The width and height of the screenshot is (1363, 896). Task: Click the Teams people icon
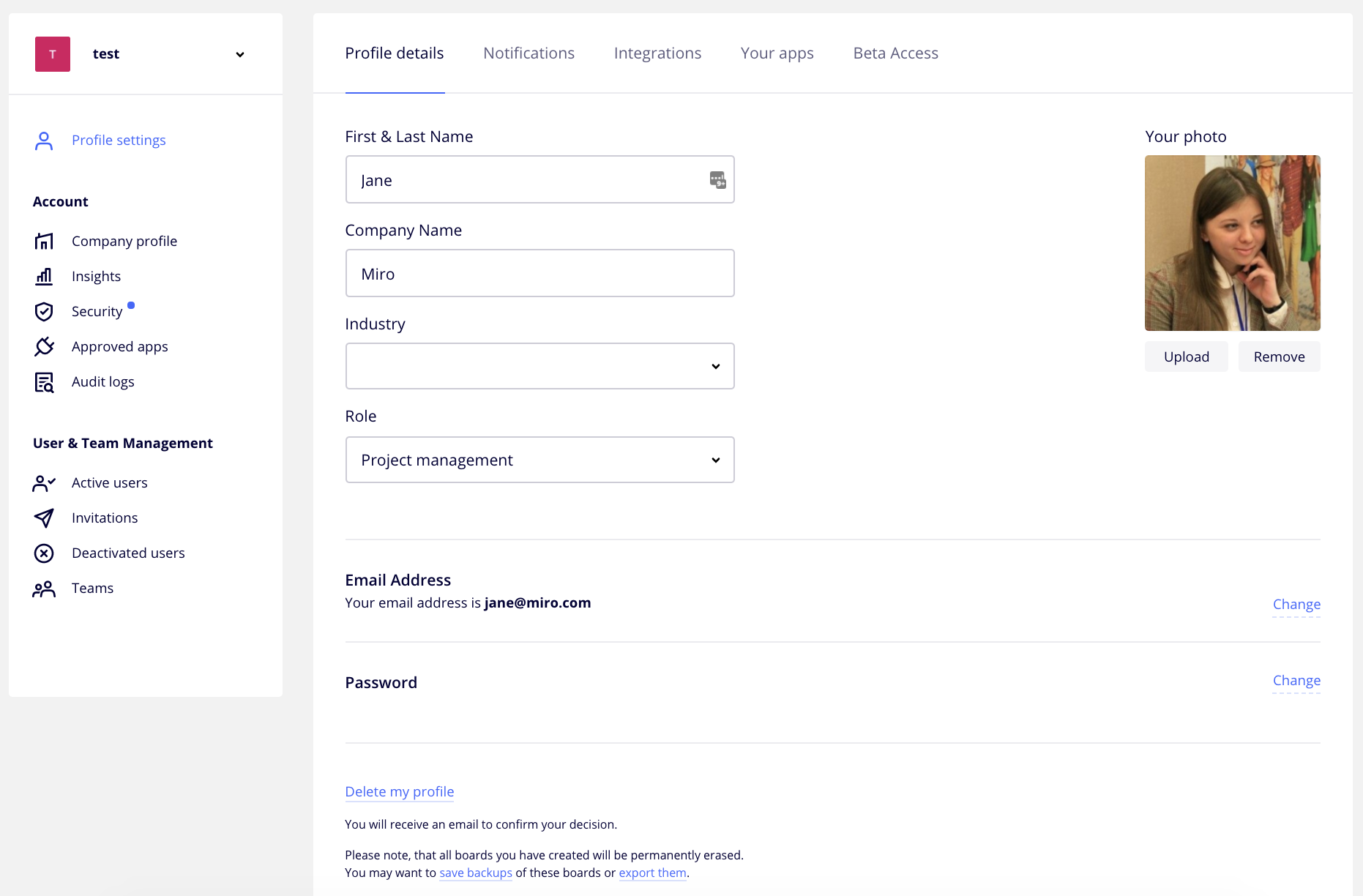pos(44,589)
